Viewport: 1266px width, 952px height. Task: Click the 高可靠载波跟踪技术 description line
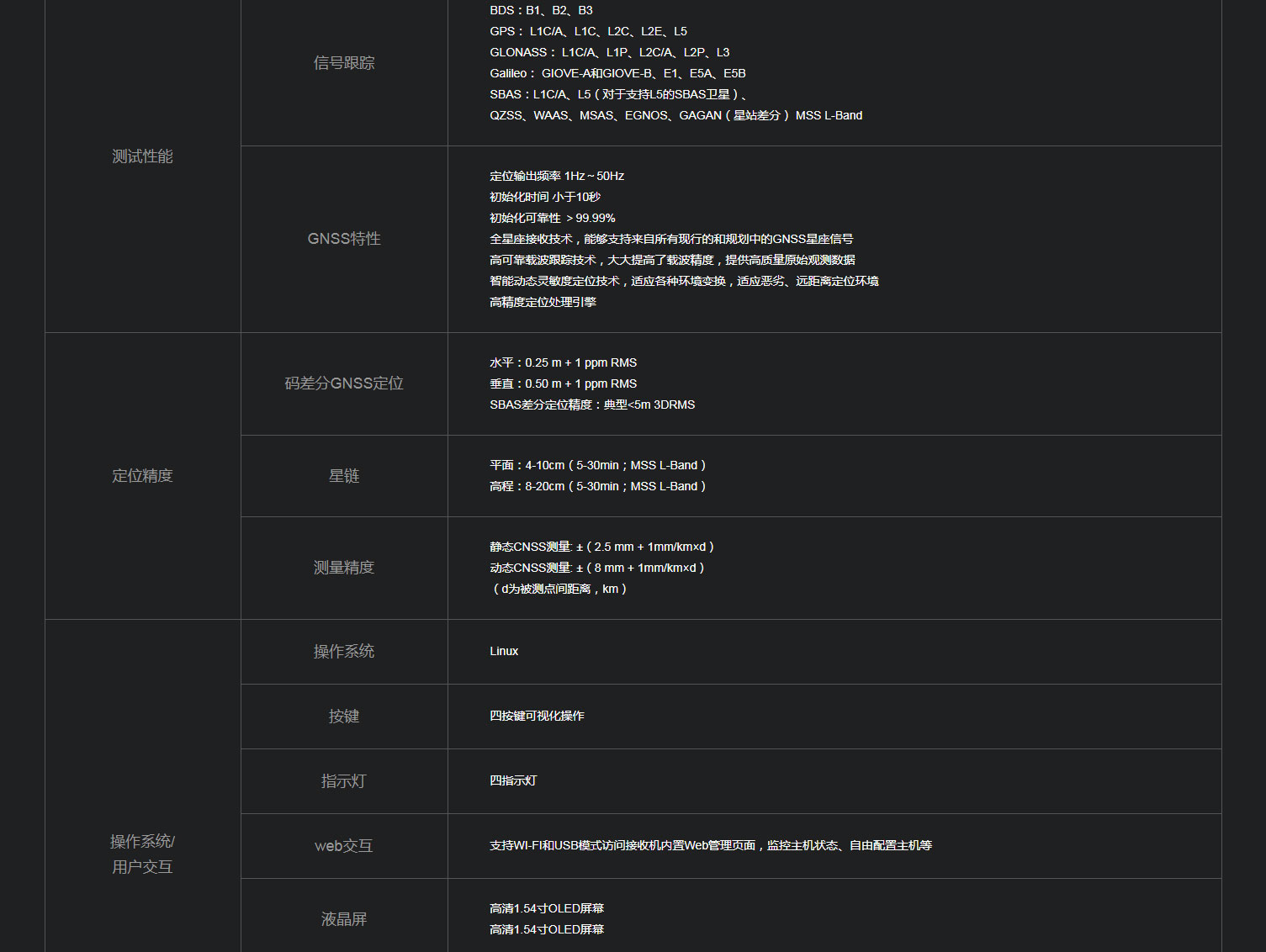pyautogui.click(x=672, y=260)
